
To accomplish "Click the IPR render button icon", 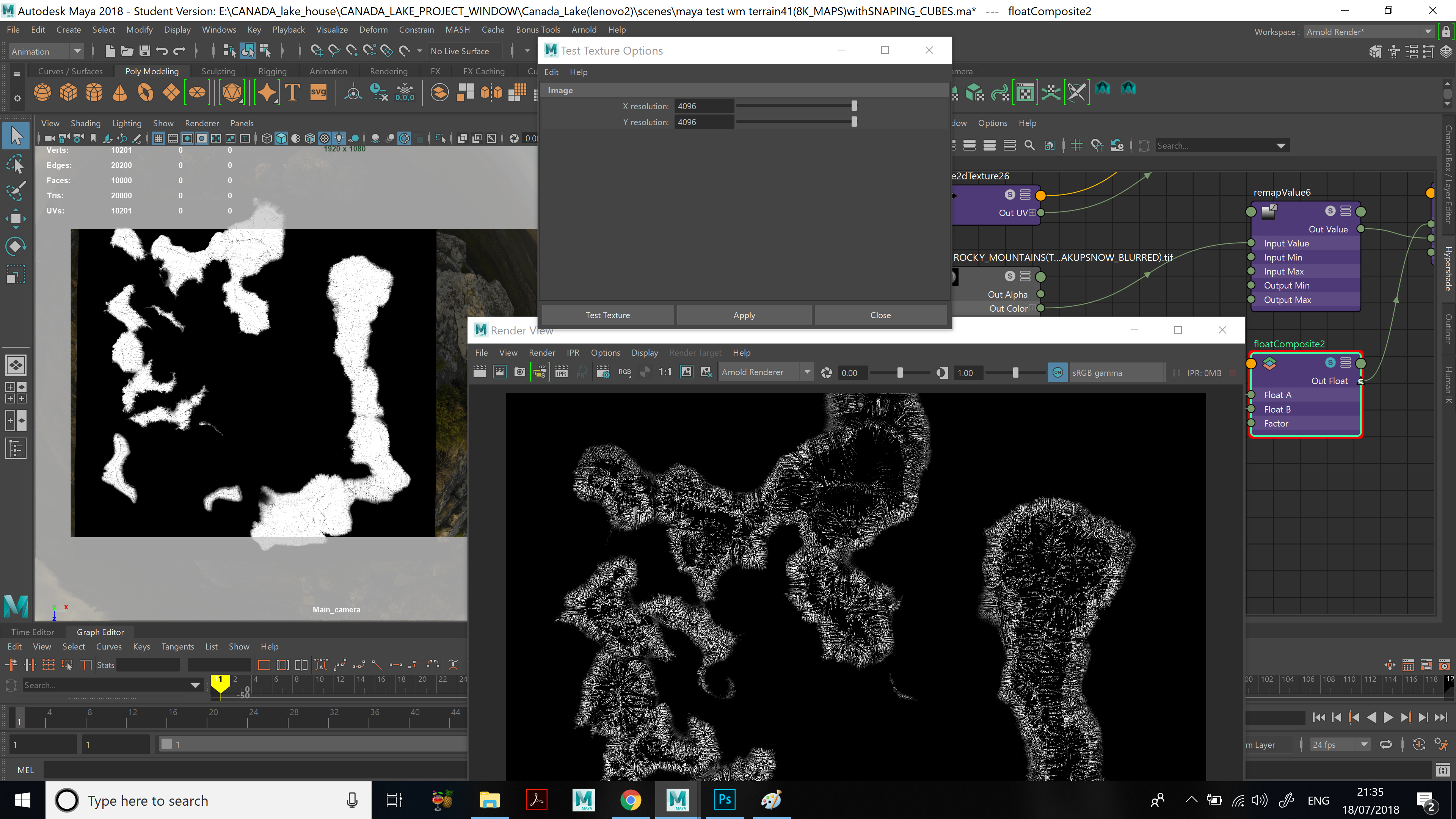I will point(561,372).
